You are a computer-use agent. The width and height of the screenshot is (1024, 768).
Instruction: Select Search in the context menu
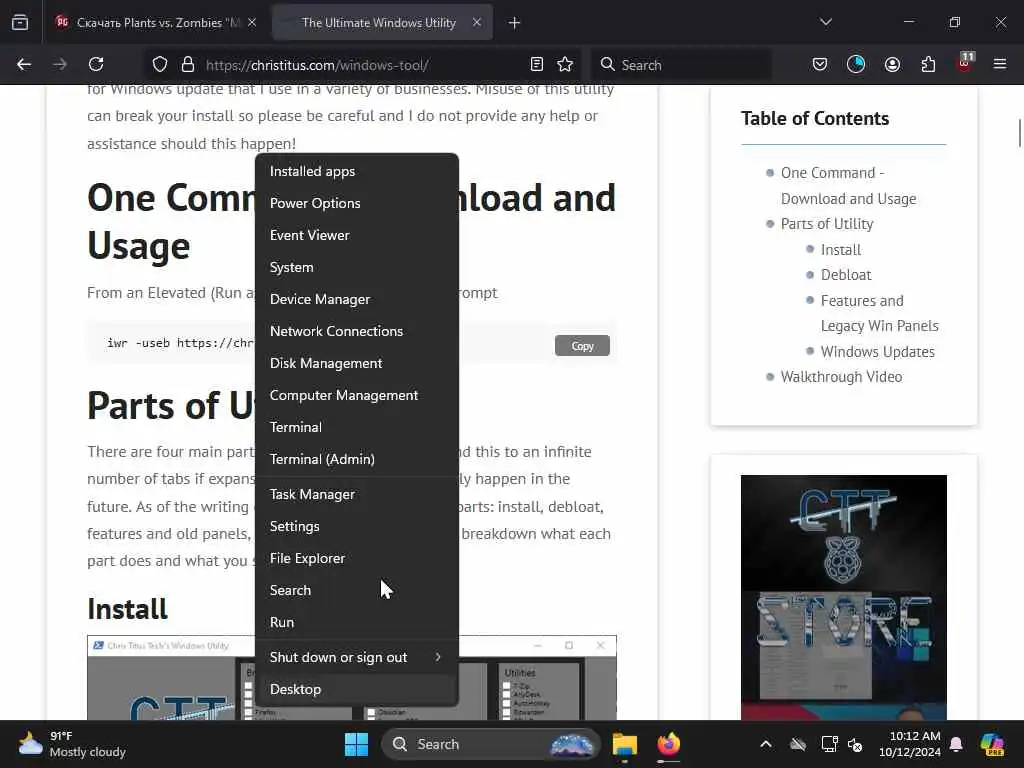click(x=357, y=590)
